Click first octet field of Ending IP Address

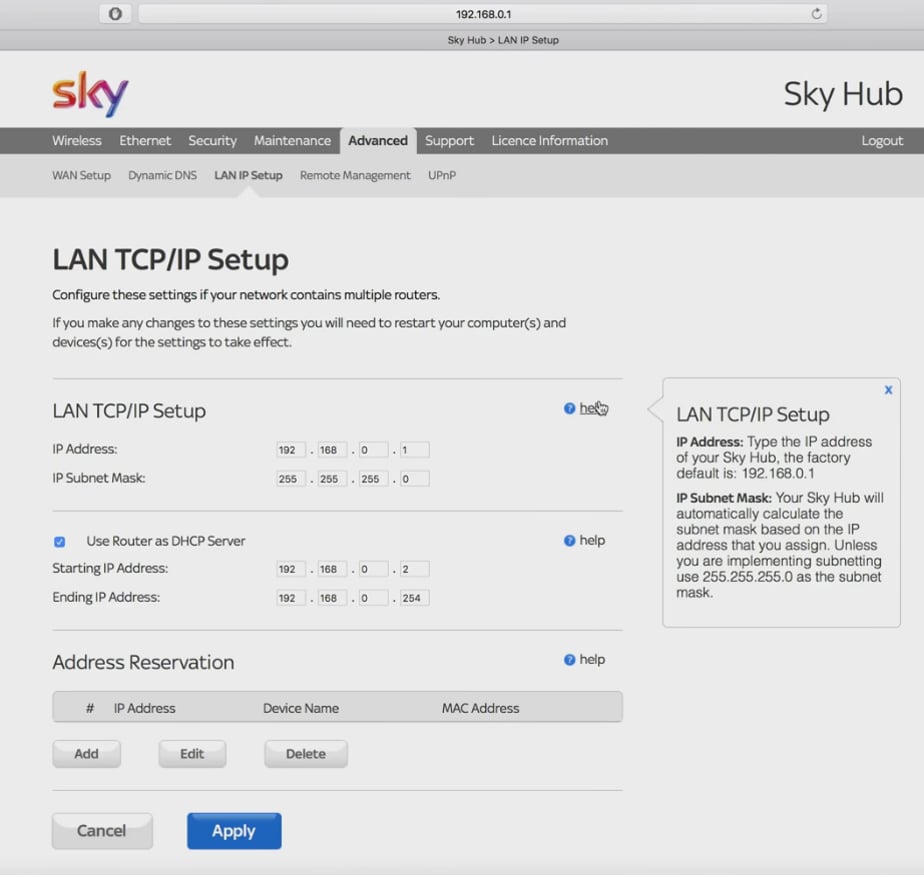(291, 598)
